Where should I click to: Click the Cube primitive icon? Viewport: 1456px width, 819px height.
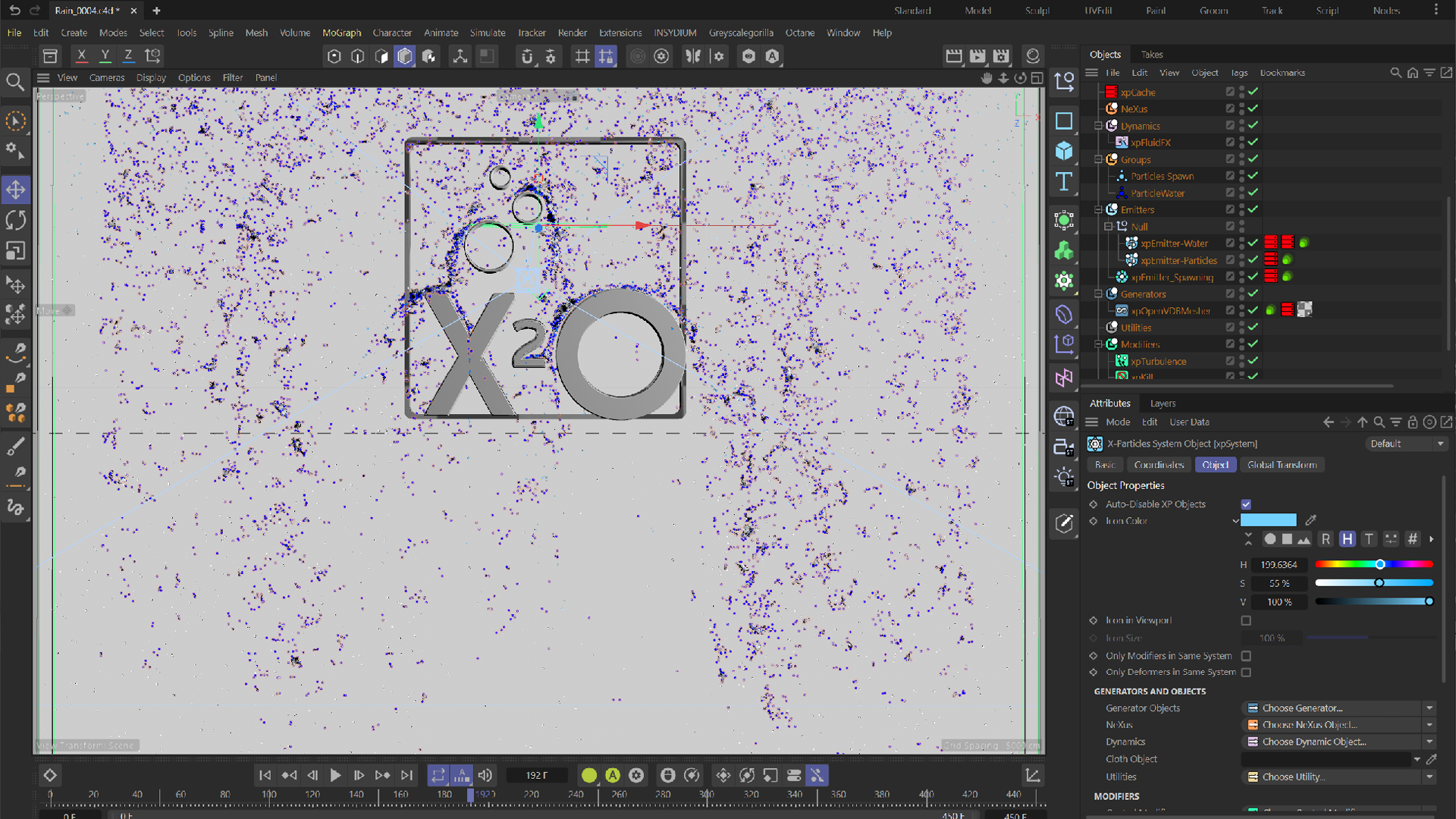1064,151
